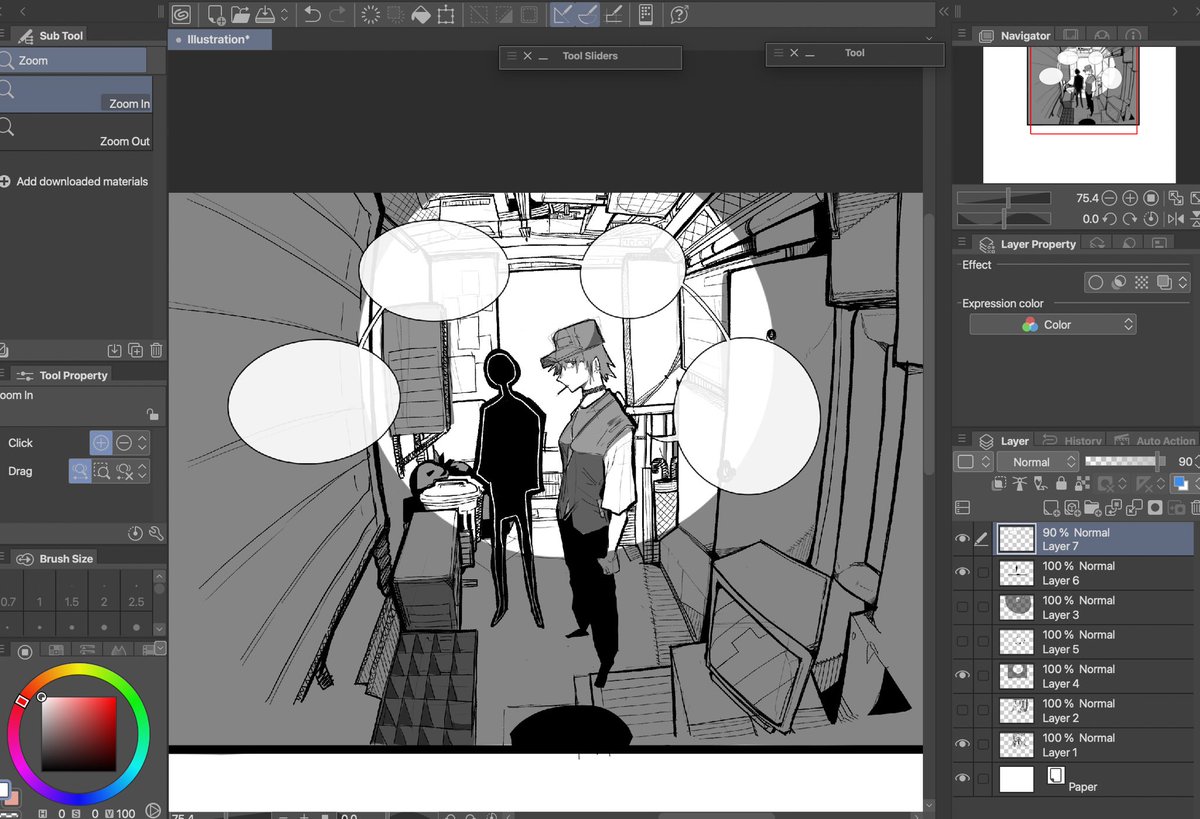Hide Layer 7 with eye icon
This screenshot has height=819, width=1200.
coord(962,539)
